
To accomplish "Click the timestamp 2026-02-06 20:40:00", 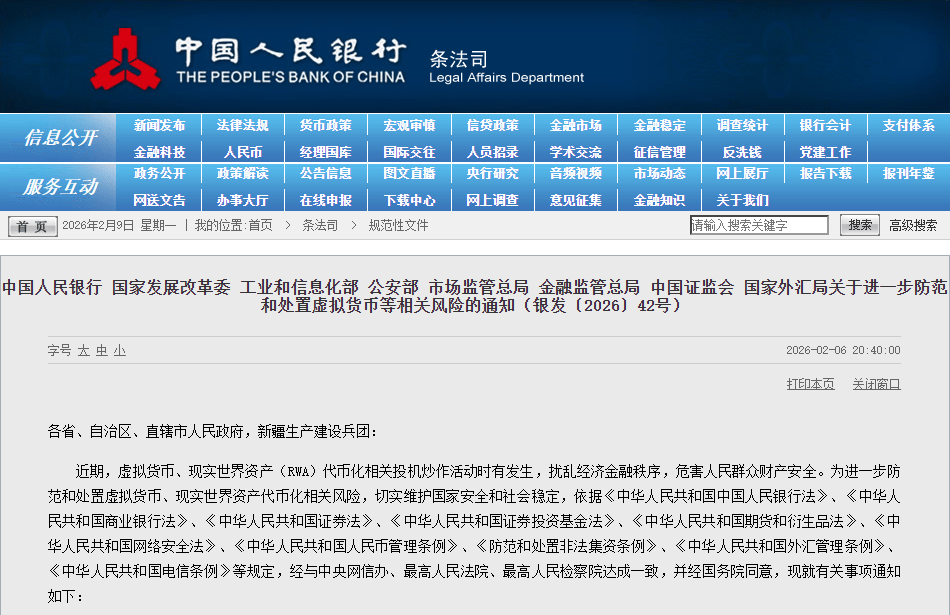I will tap(843, 350).
